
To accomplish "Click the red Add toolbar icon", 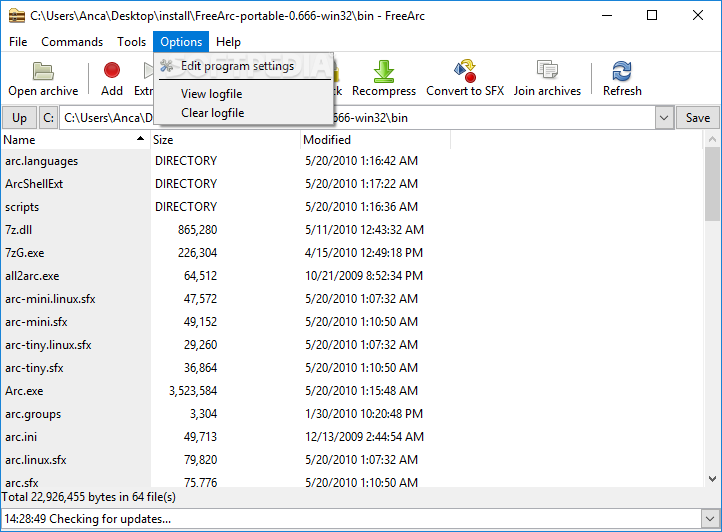I will click(112, 70).
